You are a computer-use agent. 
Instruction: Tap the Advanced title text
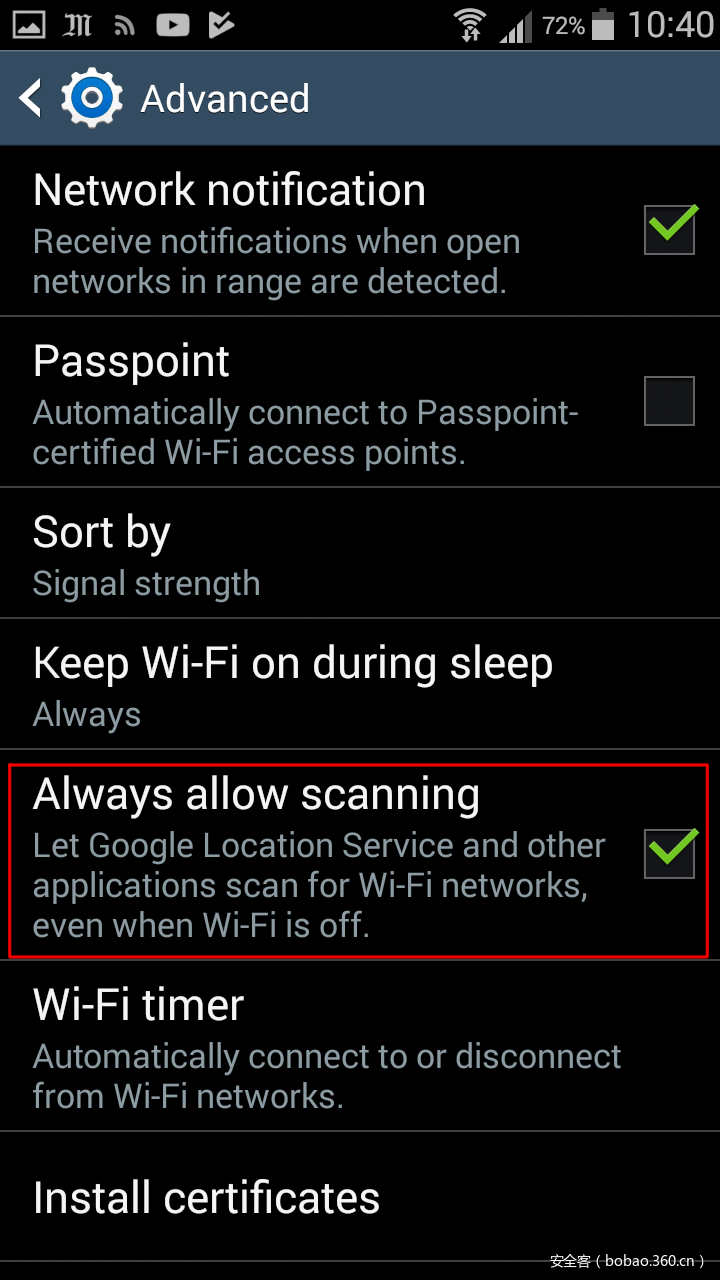coord(225,99)
